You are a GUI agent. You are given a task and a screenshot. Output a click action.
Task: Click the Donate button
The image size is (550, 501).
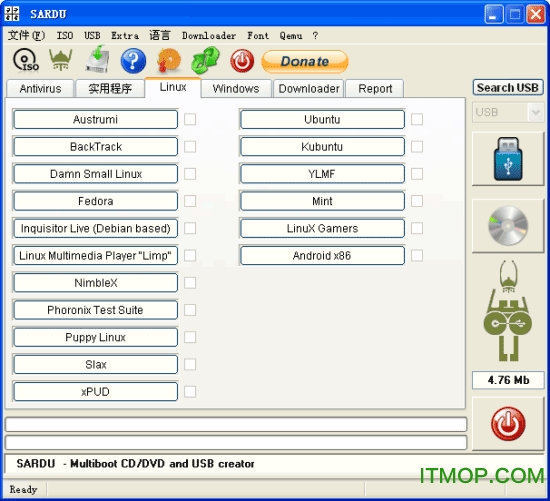click(305, 61)
